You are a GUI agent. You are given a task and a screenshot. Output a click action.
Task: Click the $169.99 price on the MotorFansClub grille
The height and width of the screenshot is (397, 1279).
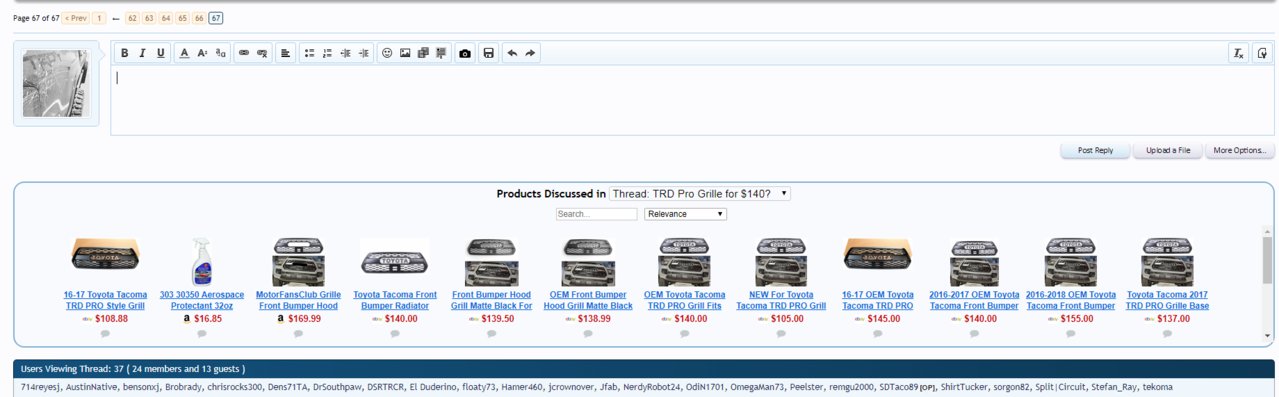(304, 318)
